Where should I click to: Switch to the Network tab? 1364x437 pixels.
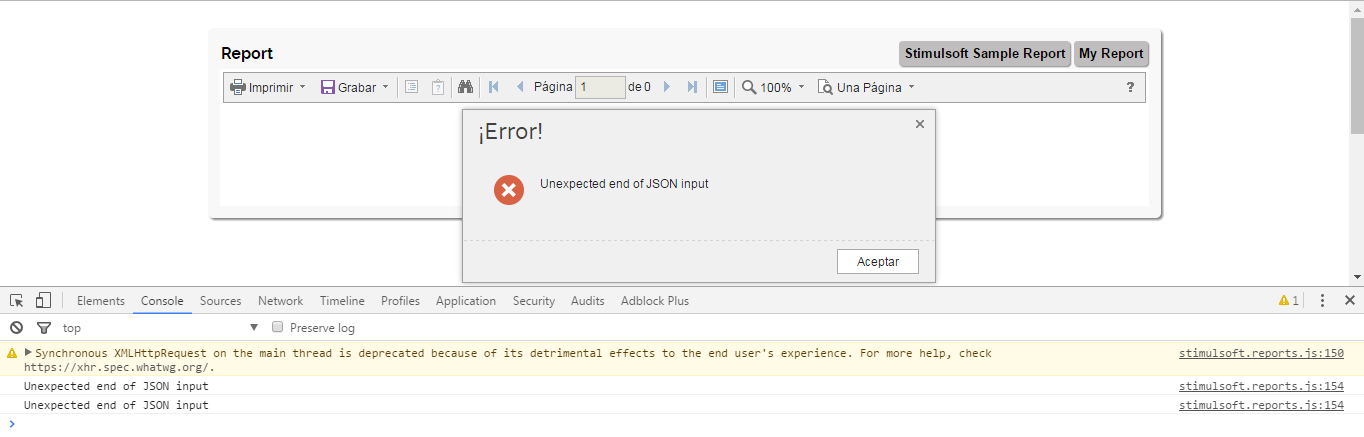coord(280,301)
